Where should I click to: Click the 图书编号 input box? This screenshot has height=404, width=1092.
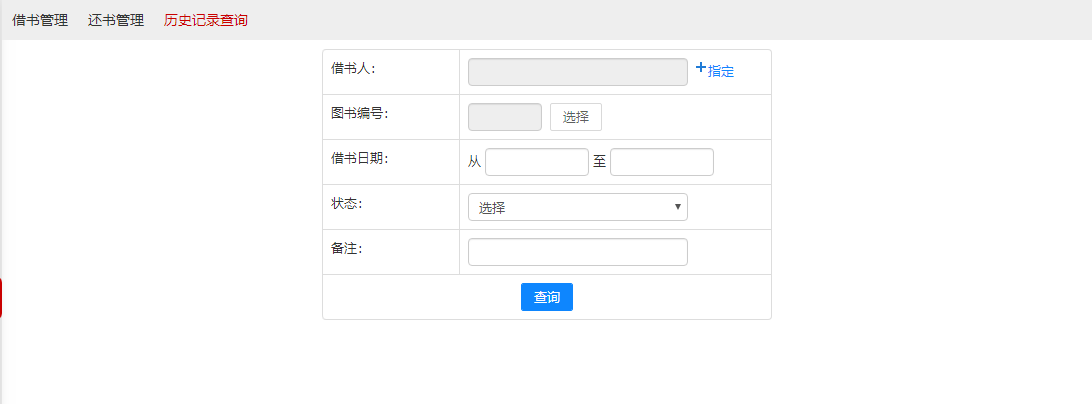(504, 117)
